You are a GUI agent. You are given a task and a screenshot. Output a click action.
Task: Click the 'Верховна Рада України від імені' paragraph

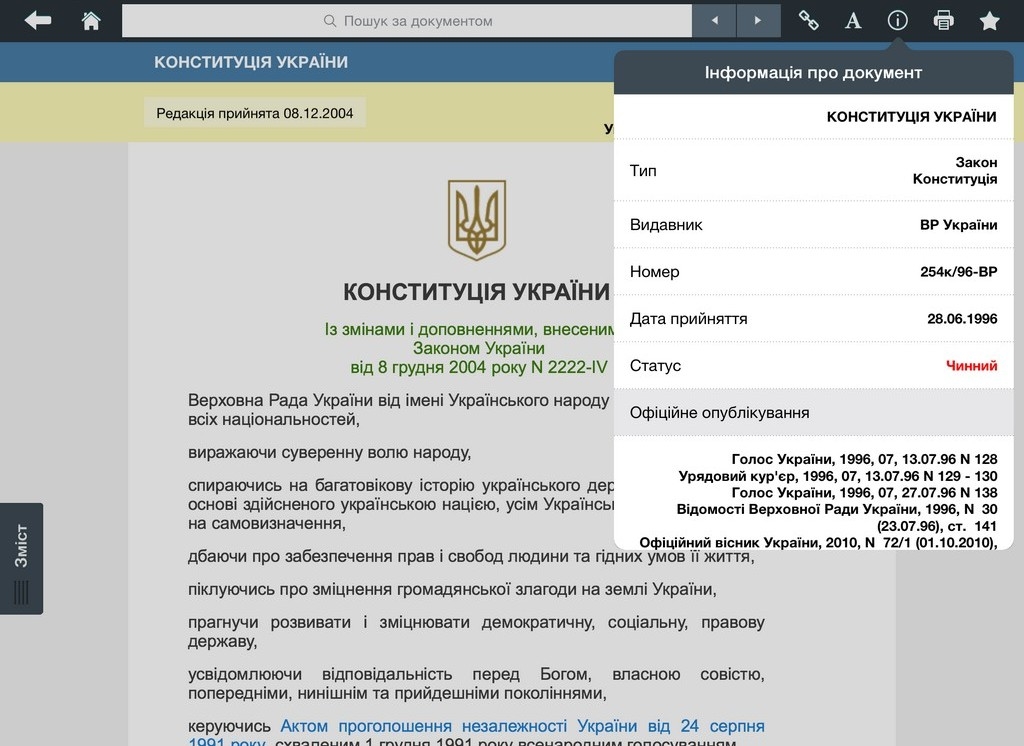coord(399,410)
